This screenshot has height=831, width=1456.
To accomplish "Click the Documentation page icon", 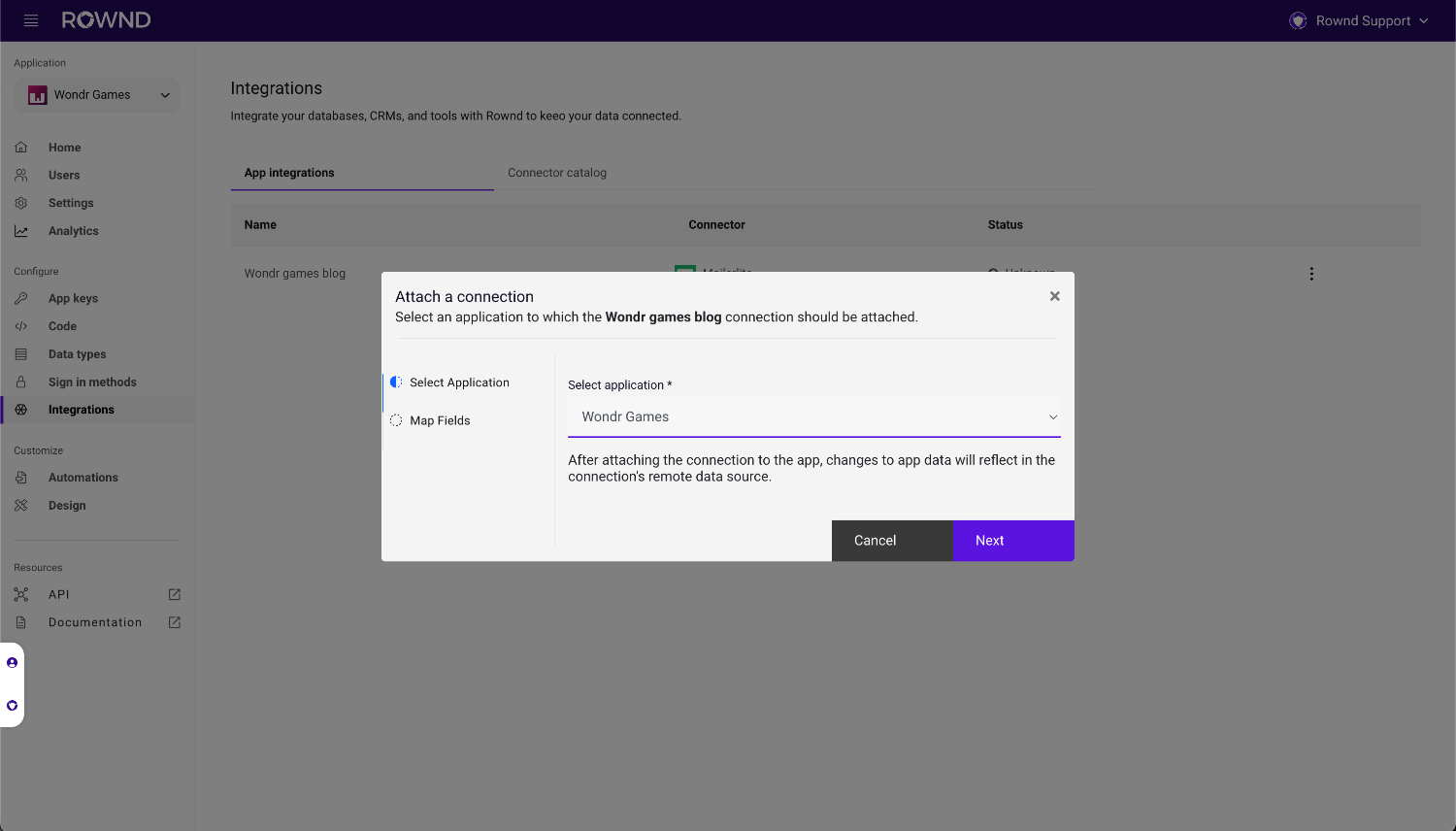I will pyautogui.click(x=21, y=622).
